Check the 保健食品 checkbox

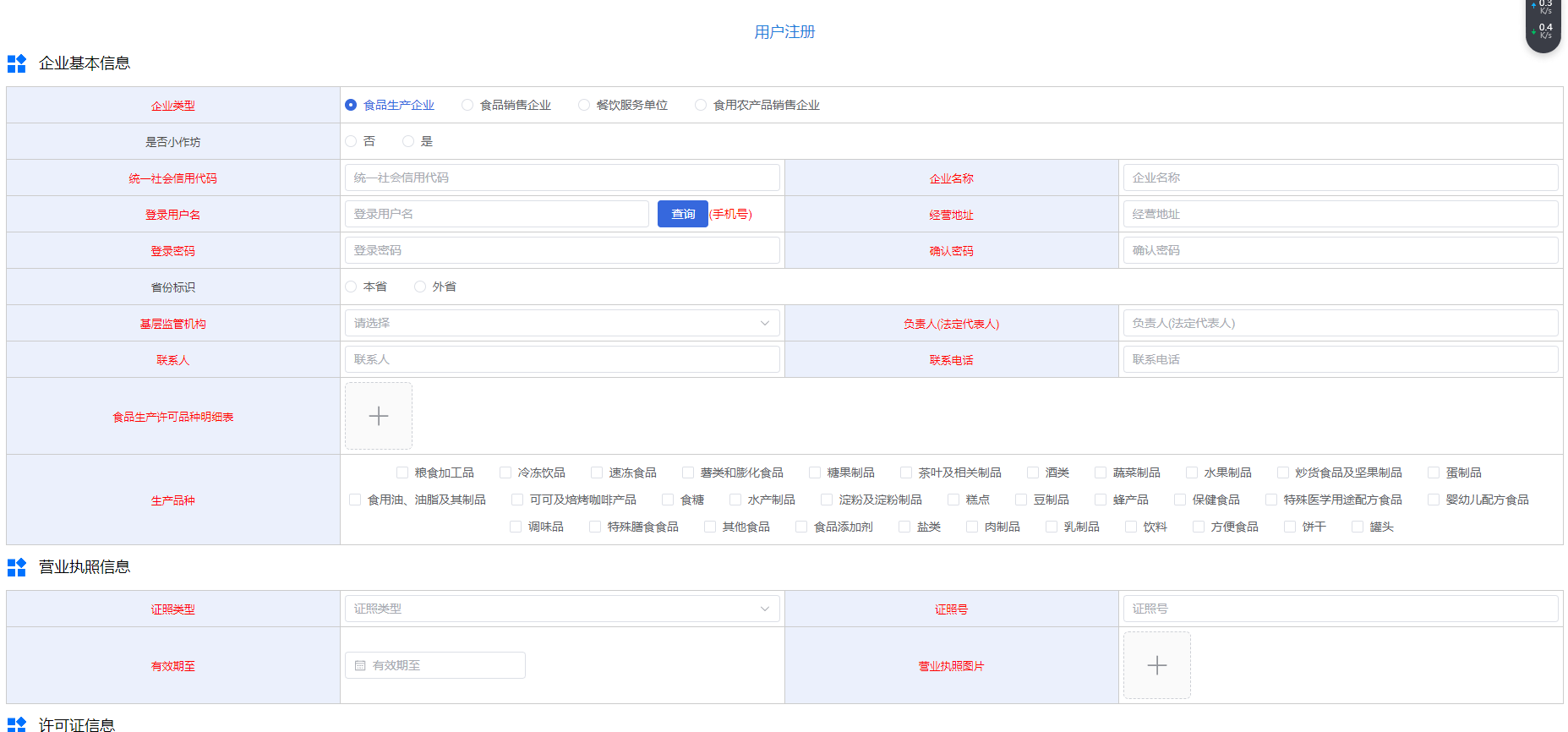pos(1180,500)
